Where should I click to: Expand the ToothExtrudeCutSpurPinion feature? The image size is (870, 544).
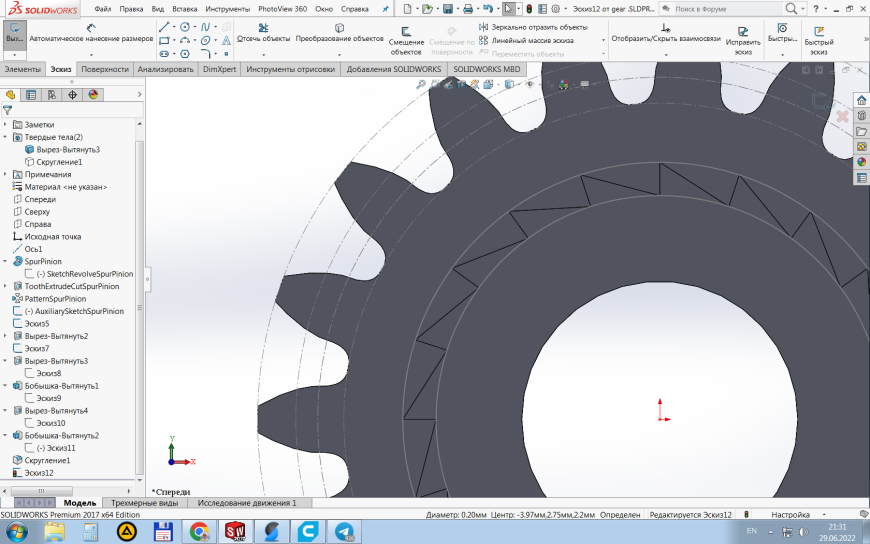tap(6, 286)
